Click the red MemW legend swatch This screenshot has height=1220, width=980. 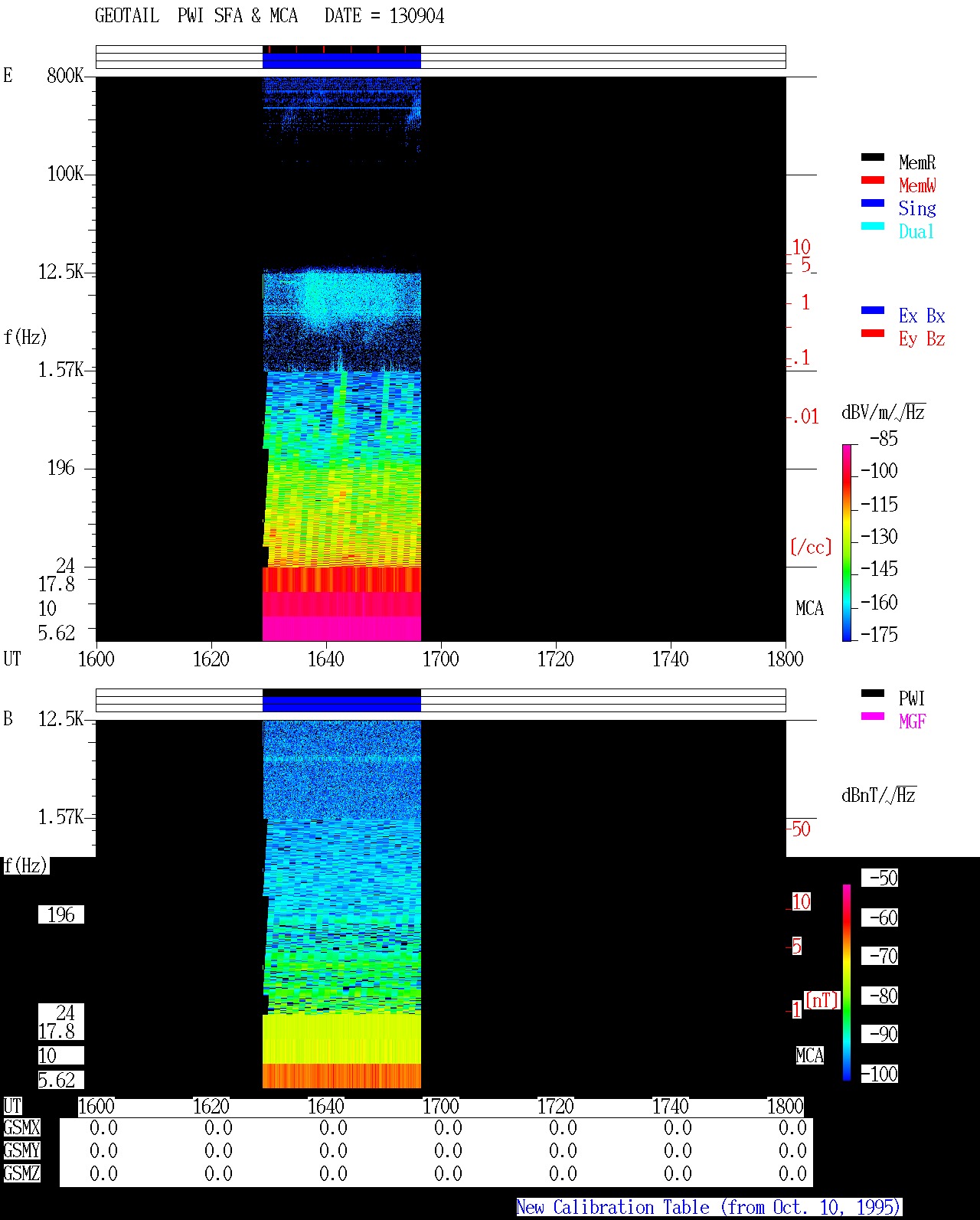[873, 180]
